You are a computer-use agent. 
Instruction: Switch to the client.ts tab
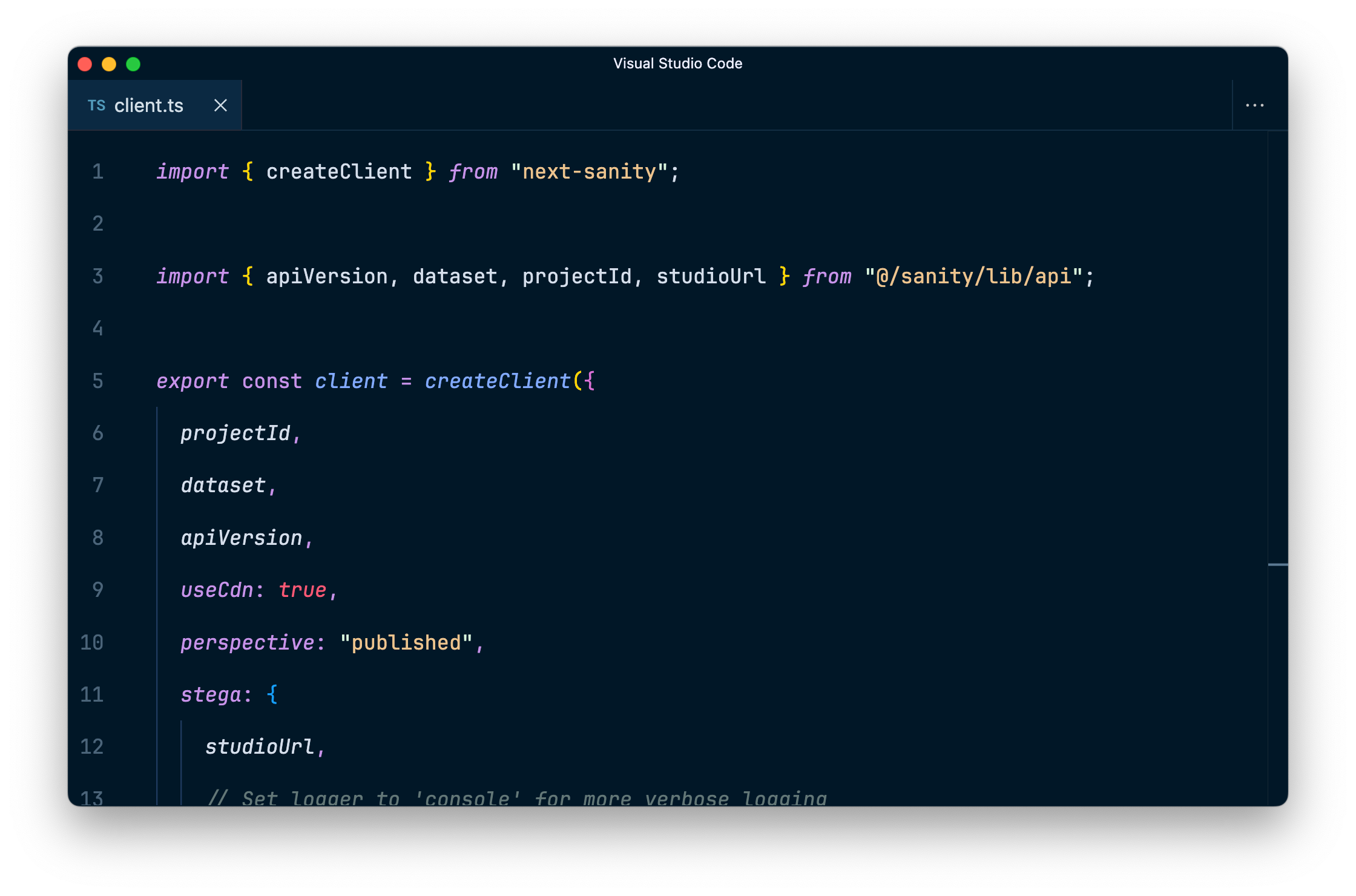click(x=149, y=105)
